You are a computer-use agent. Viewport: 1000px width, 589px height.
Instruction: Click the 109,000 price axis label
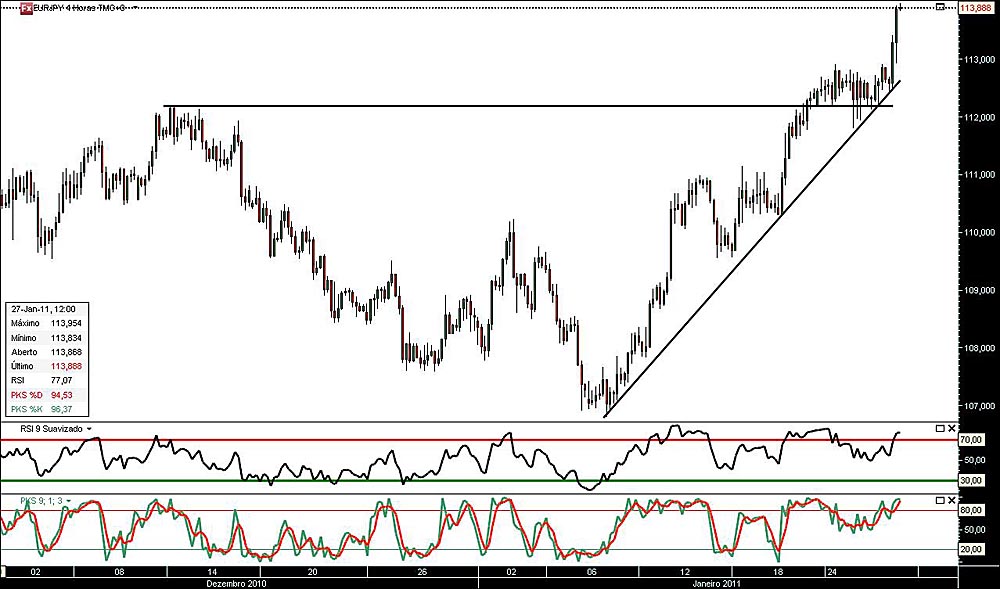980,291
